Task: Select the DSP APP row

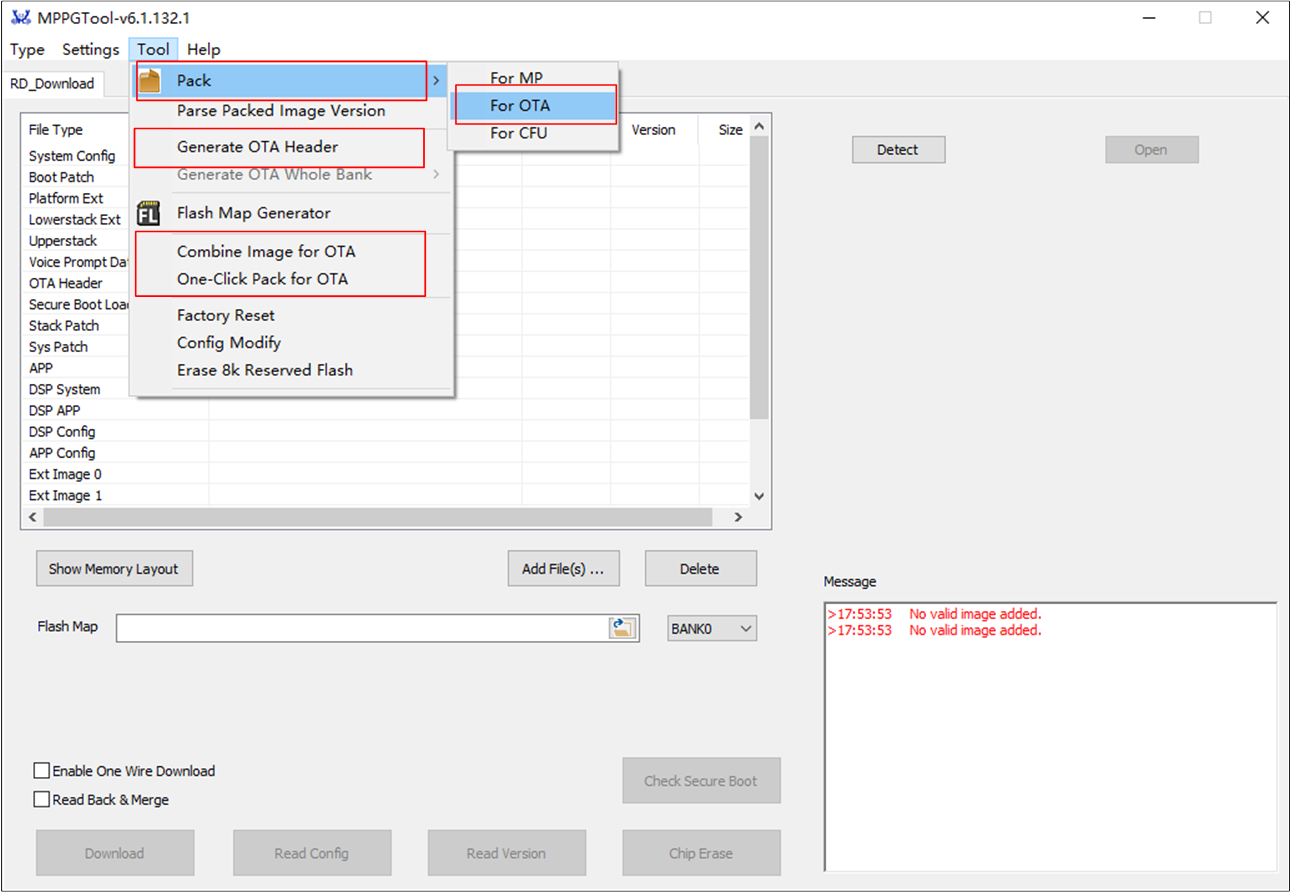Action: pyautogui.click(x=386, y=411)
